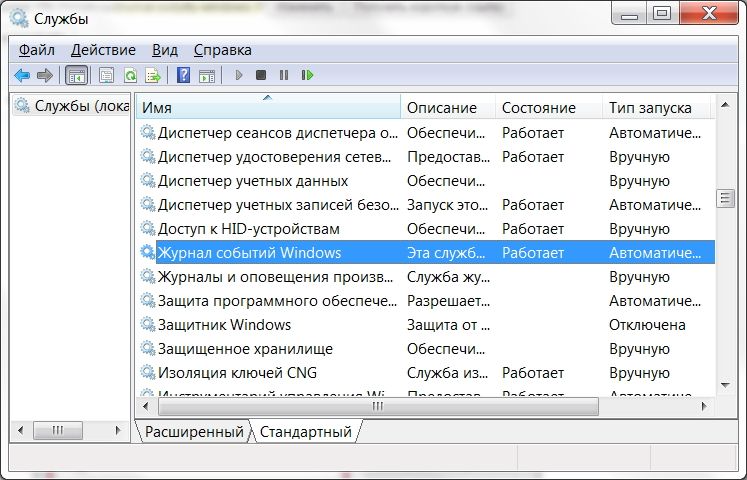Screen dimensions: 747x480
Task: Sort by the Имя column header
Action: (x=269, y=108)
